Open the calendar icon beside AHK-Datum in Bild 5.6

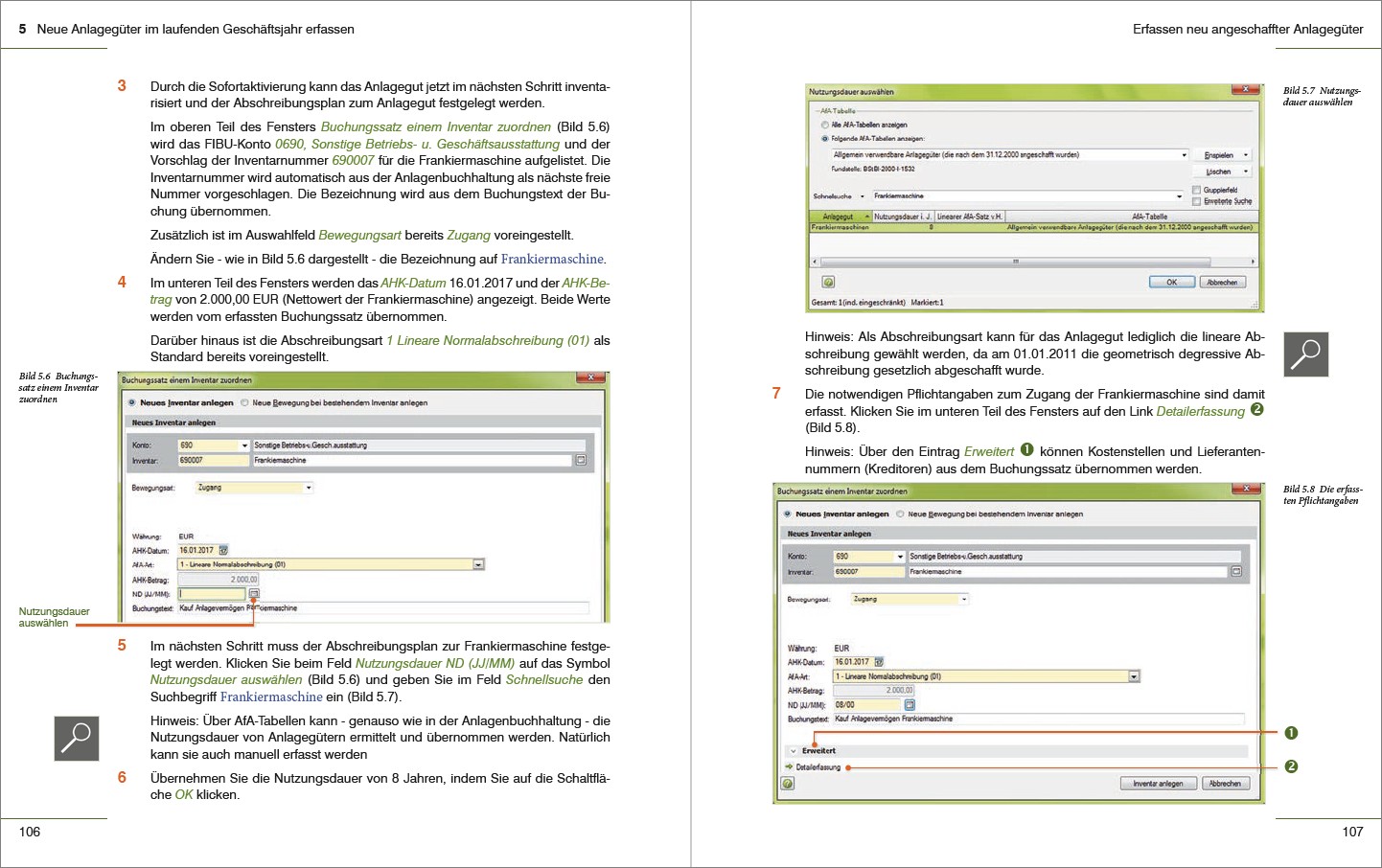tap(223, 551)
